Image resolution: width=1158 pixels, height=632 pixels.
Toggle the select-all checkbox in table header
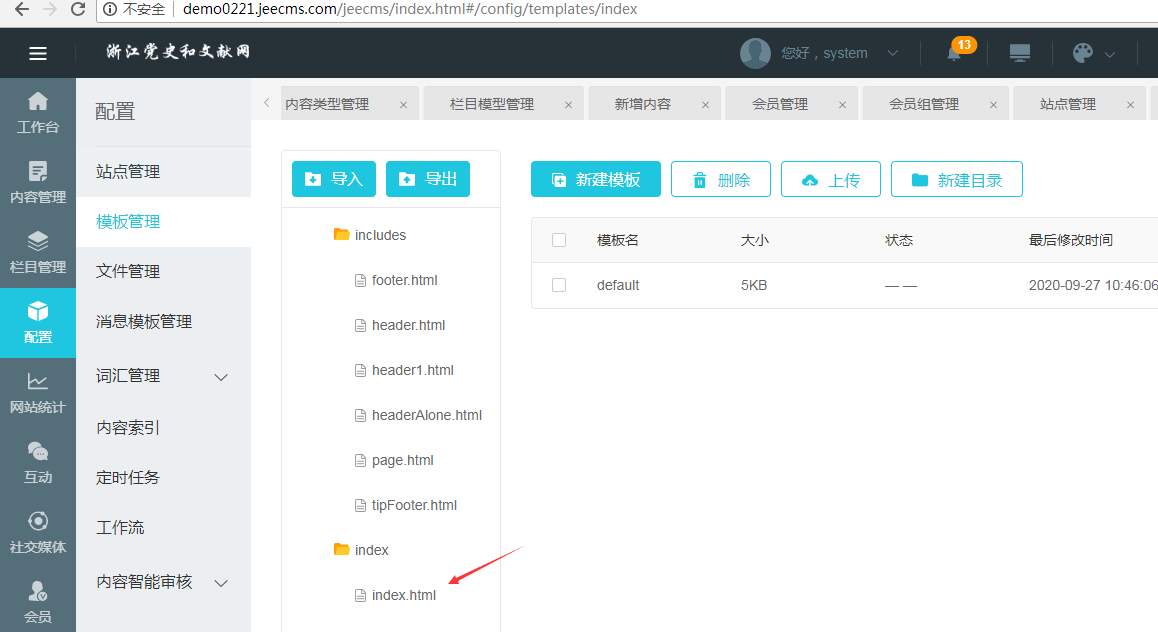(559, 240)
